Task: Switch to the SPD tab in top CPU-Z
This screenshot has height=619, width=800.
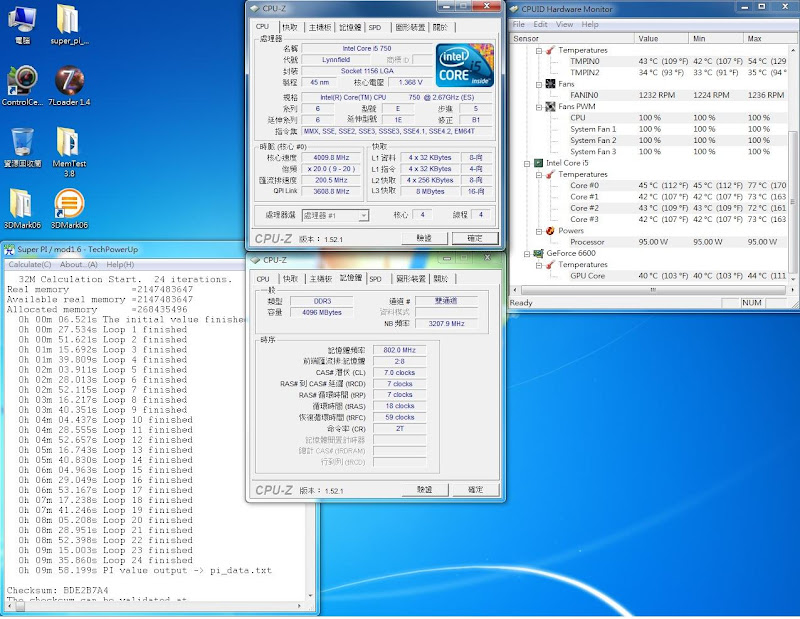Action: tap(375, 27)
